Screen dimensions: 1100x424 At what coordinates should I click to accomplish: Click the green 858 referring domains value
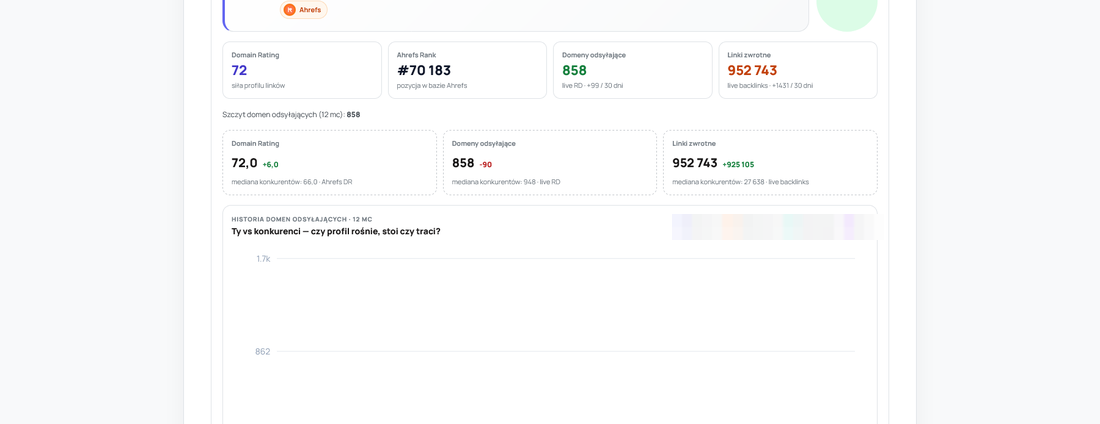point(575,70)
